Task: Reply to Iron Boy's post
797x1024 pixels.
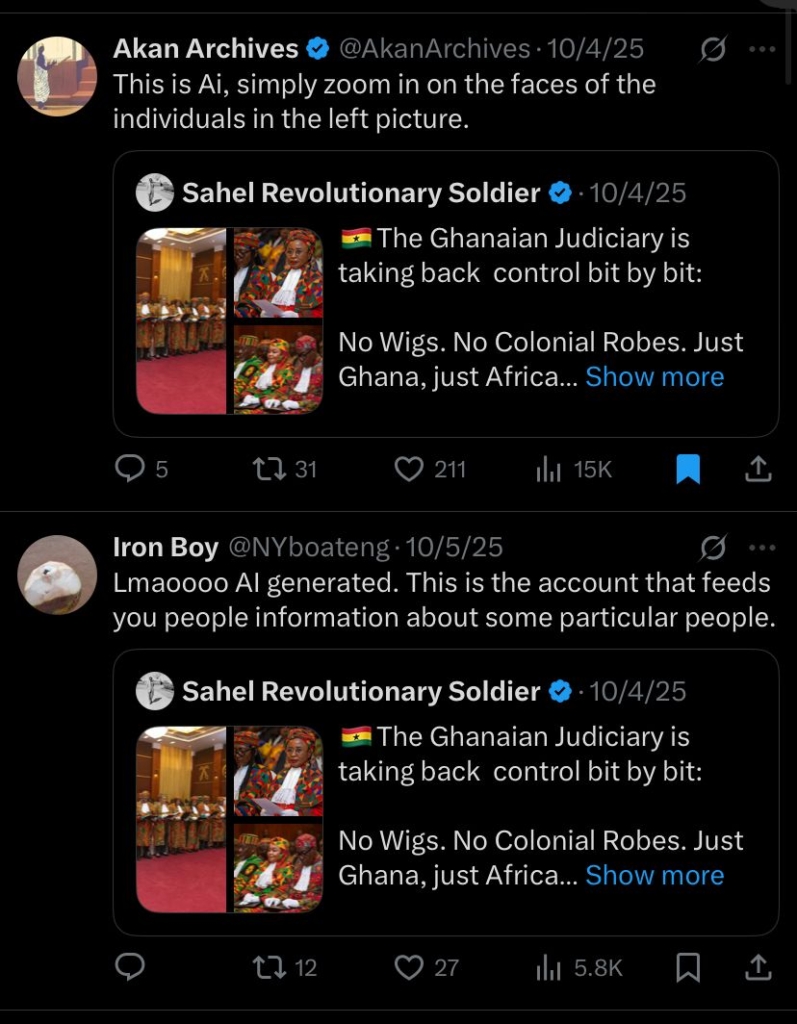Action: click(131, 966)
